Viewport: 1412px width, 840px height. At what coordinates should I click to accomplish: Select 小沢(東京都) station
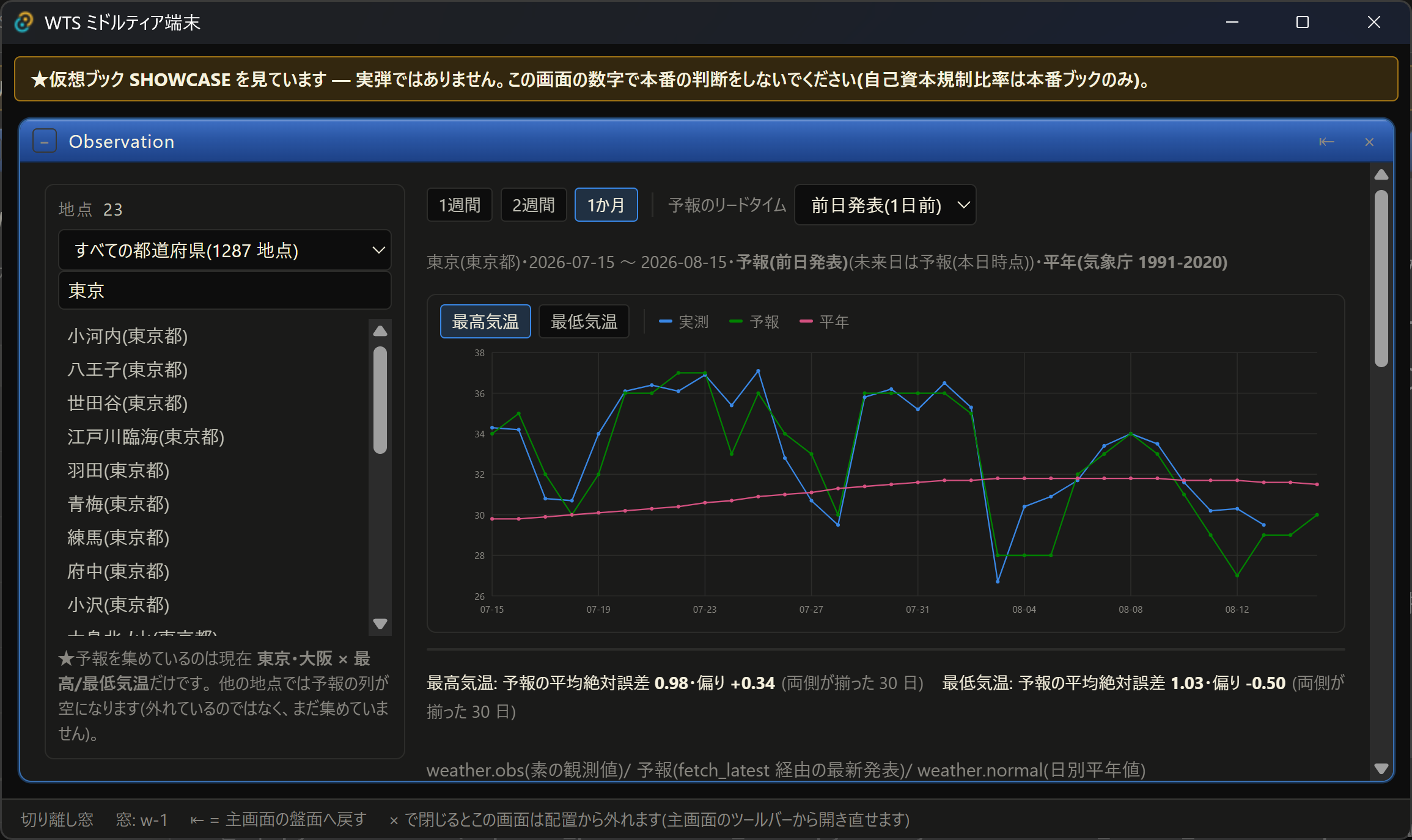[x=118, y=605]
